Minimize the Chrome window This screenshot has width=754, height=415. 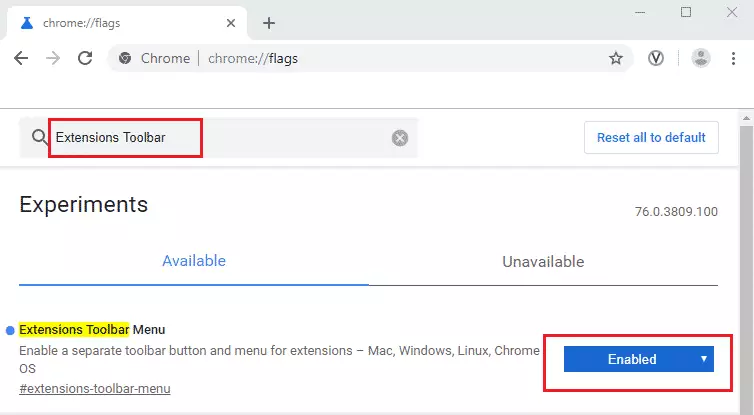click(x=640, y=13)
